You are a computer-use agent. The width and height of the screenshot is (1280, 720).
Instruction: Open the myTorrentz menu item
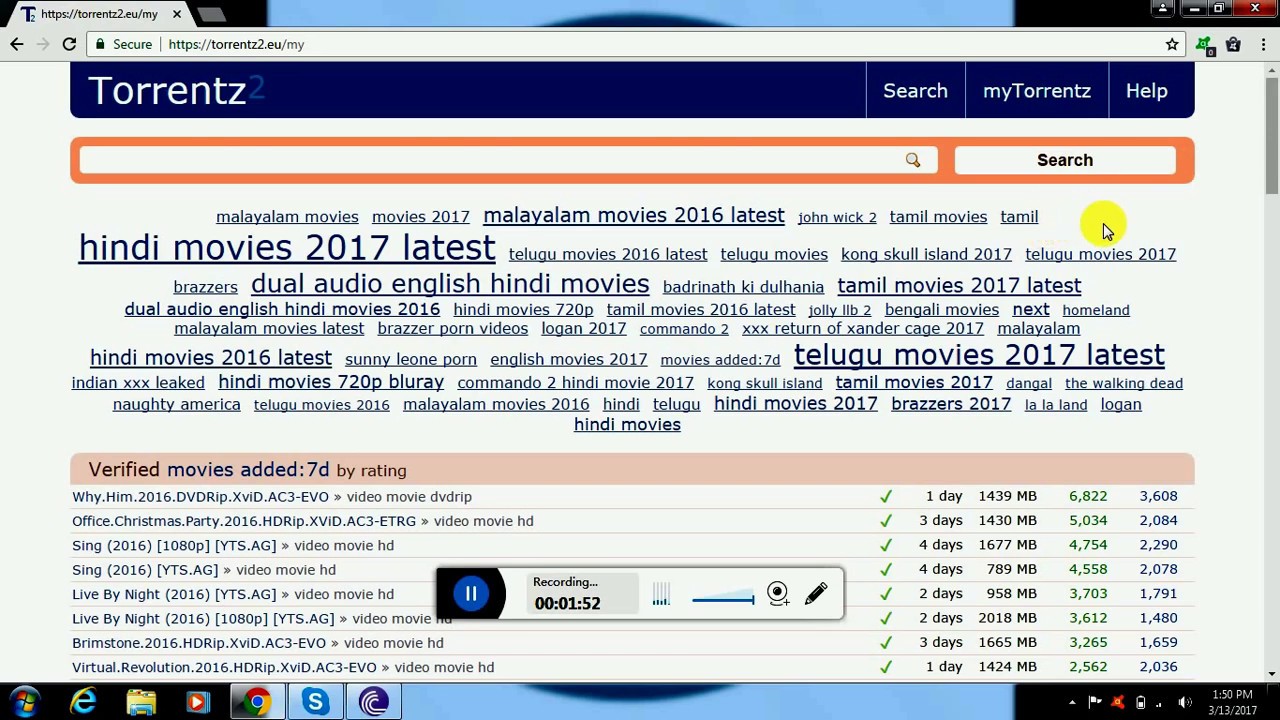[1036, 91]
